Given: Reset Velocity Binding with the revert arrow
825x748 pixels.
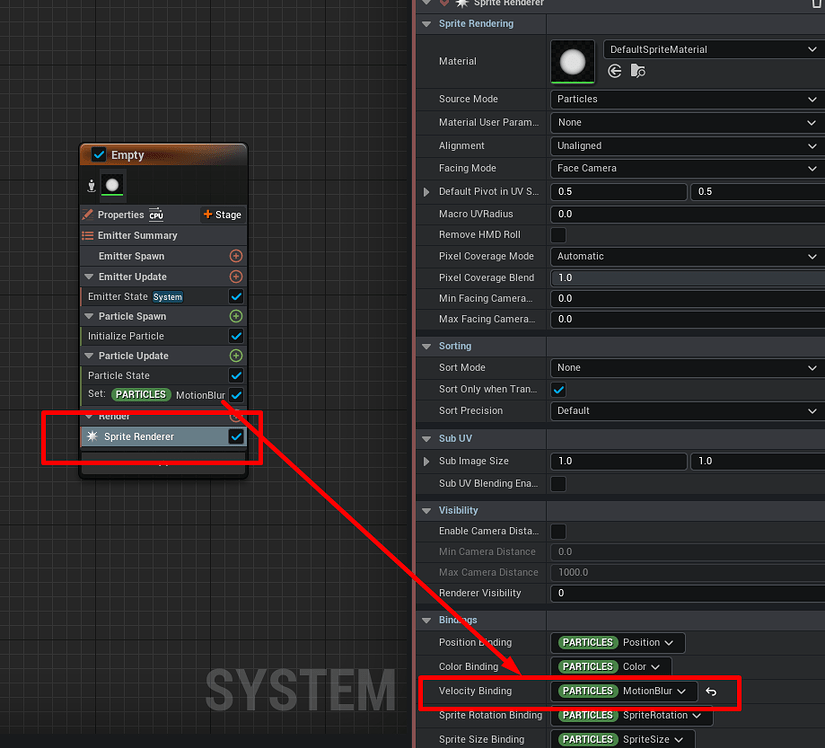Looking at the screenshot, I should tap(711, 691).
